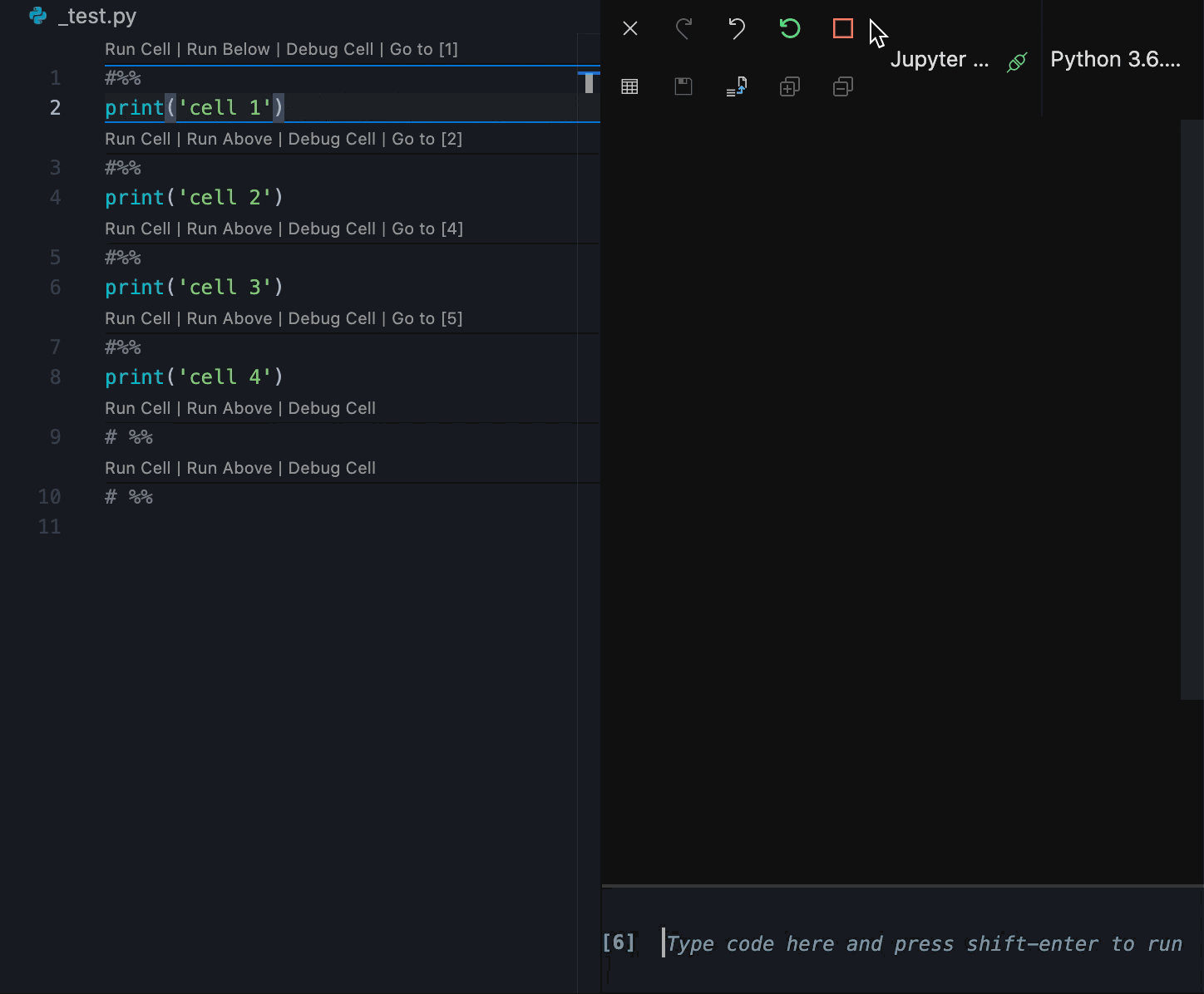Click Debug Cell in the Go to [5] row
This screenshot has height=994, width=1204.
pos(332,318)
